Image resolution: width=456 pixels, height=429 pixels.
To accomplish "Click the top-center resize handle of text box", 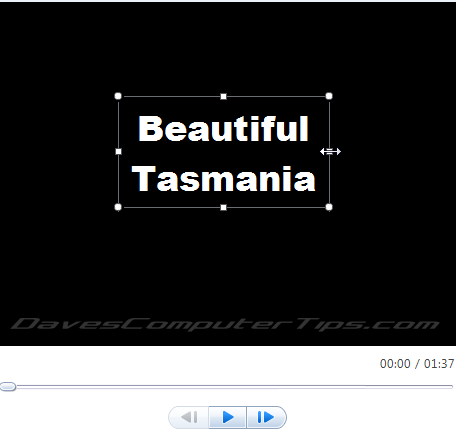I will pyautogui.click(x=224, y=96).
